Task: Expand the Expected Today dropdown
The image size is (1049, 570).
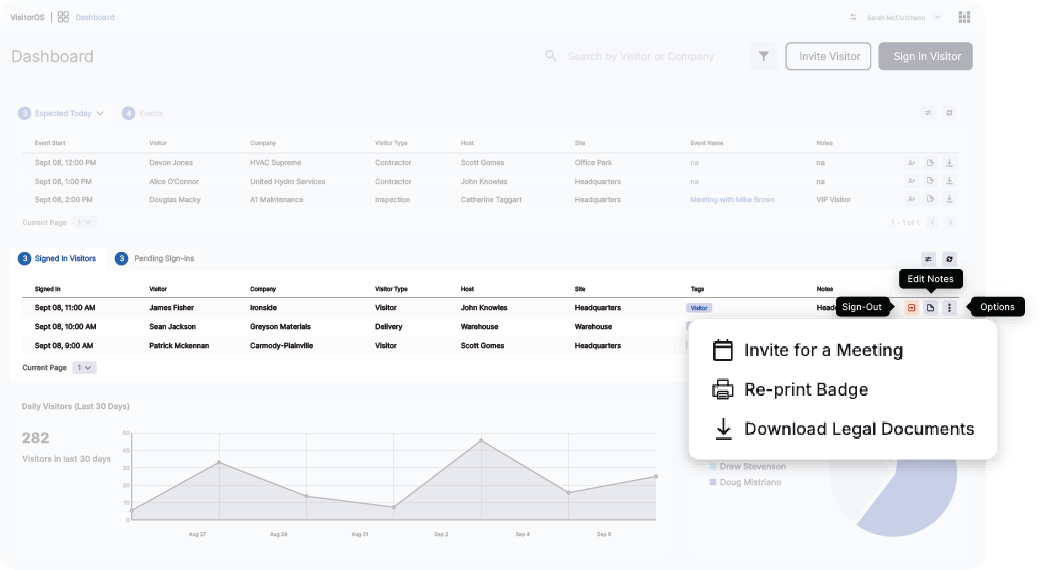Action: tap(100, 114)
